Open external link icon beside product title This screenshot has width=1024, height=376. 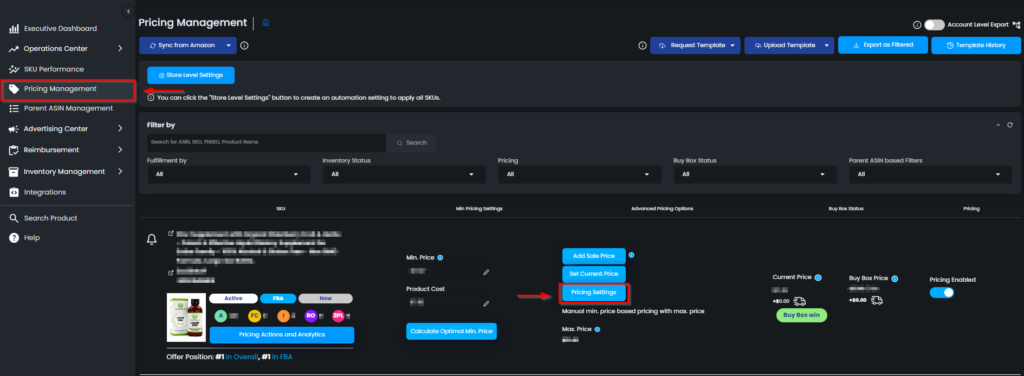pyautogui.click(x=171, y=233)
